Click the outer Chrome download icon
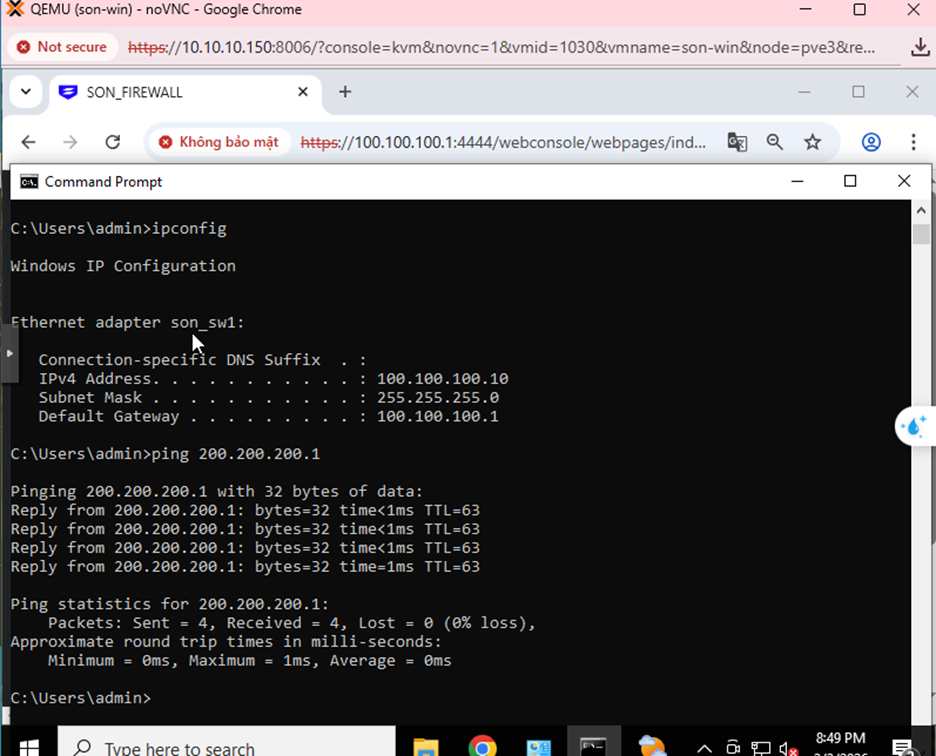The width and height of the screenshot is (936, 756). pos(920,47)
